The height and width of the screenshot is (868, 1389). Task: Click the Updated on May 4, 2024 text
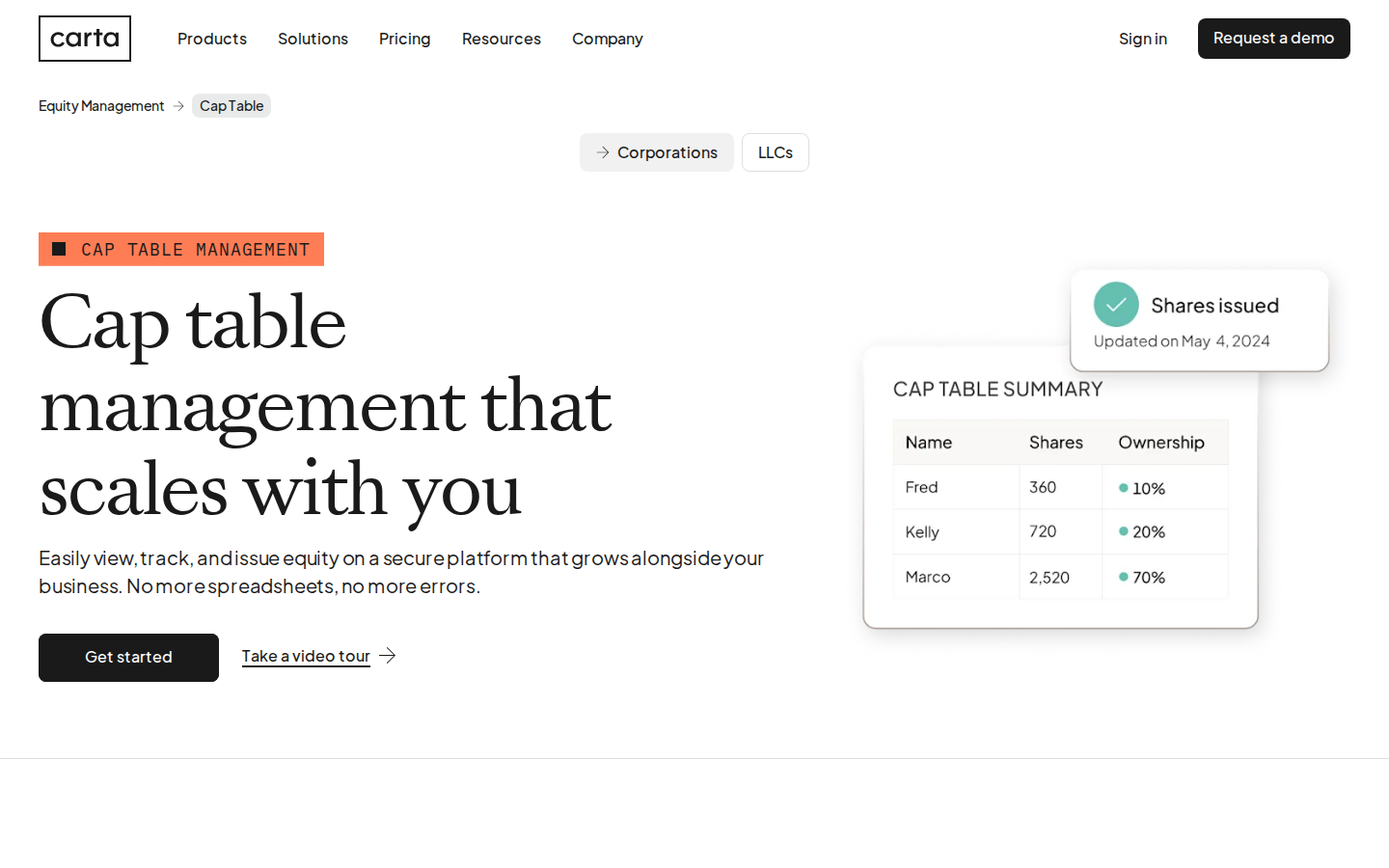[x=1182, y=341]
